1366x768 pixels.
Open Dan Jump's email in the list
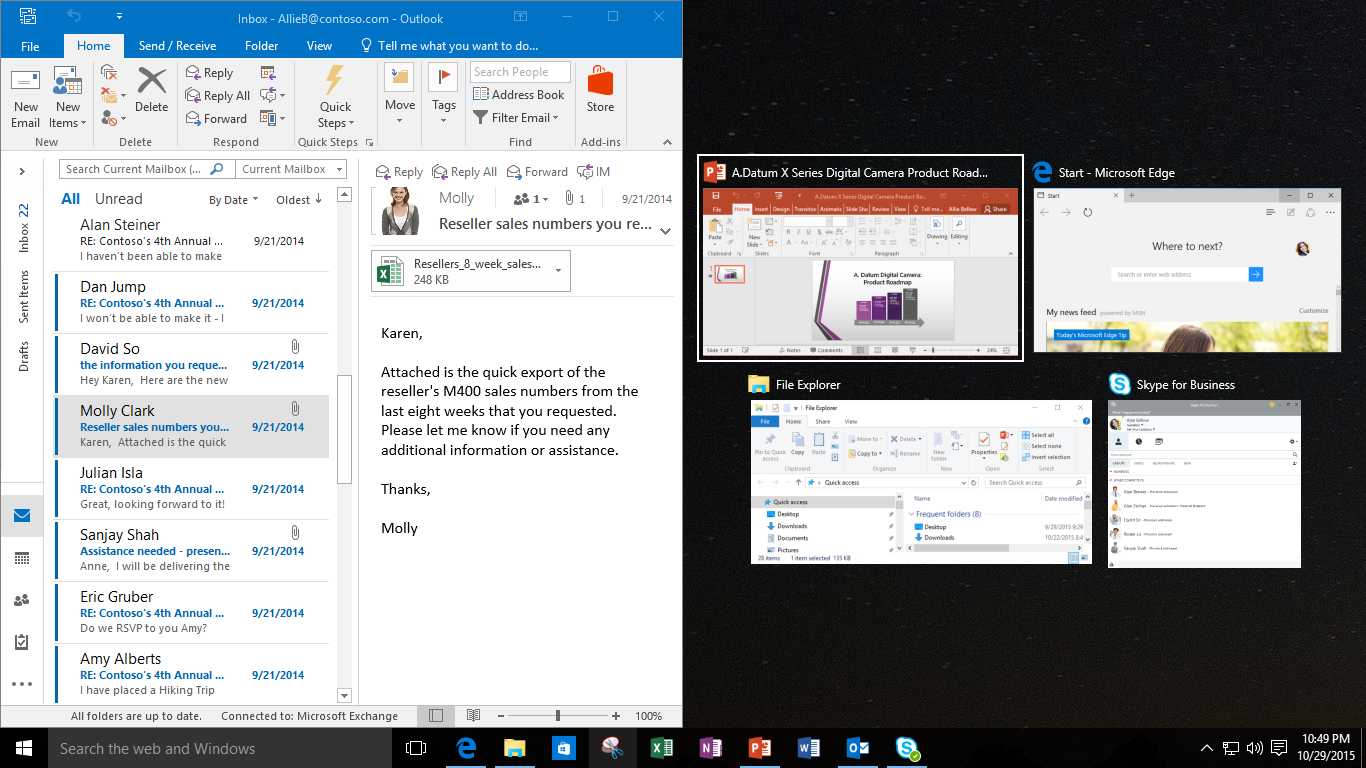coord(192,302)
